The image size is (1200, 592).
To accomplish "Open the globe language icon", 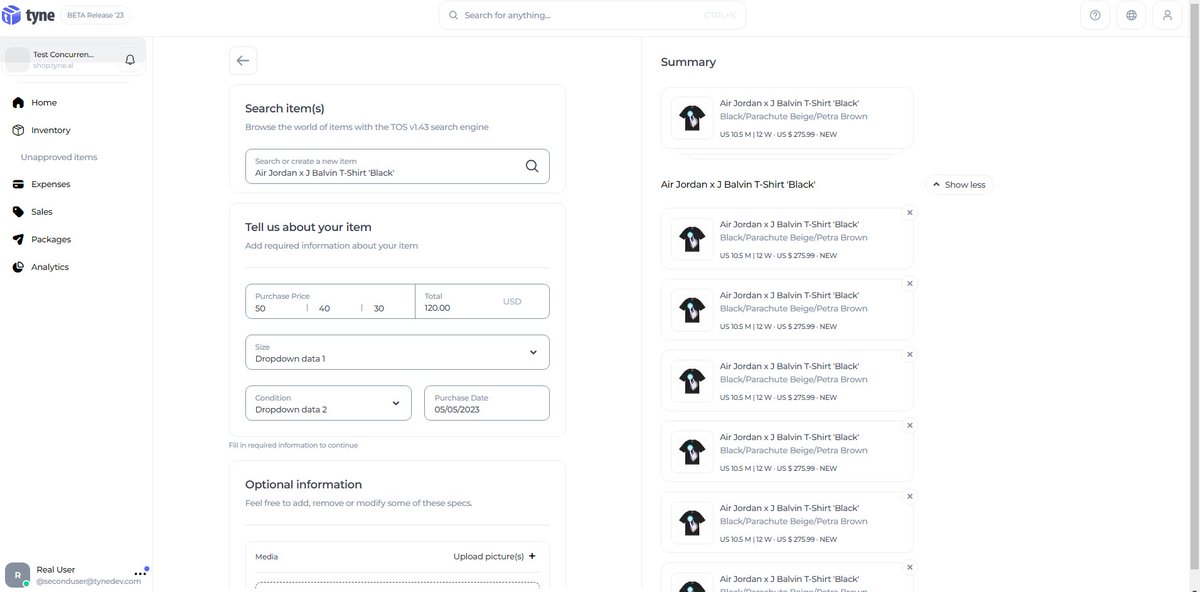I will pos(1131,15).
